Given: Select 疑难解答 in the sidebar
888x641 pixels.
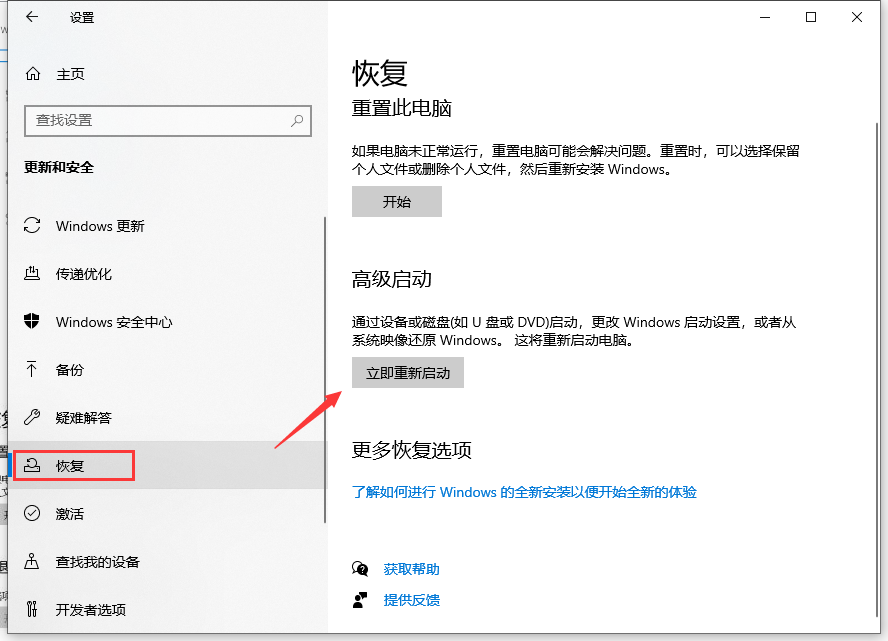Looking at the screenshot, I should click(x=166, y=418).
